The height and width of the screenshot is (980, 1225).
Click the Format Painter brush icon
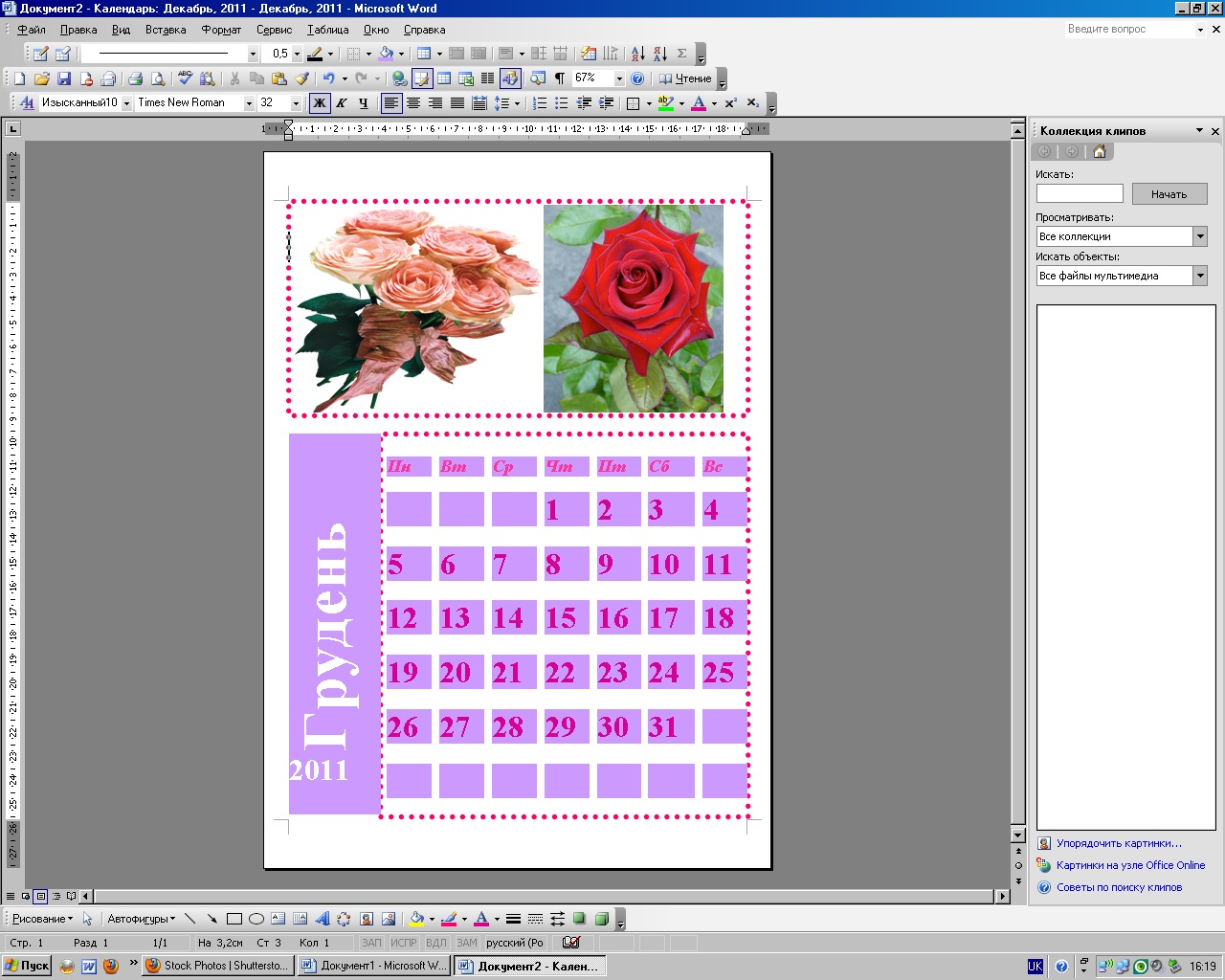point(301,78)
